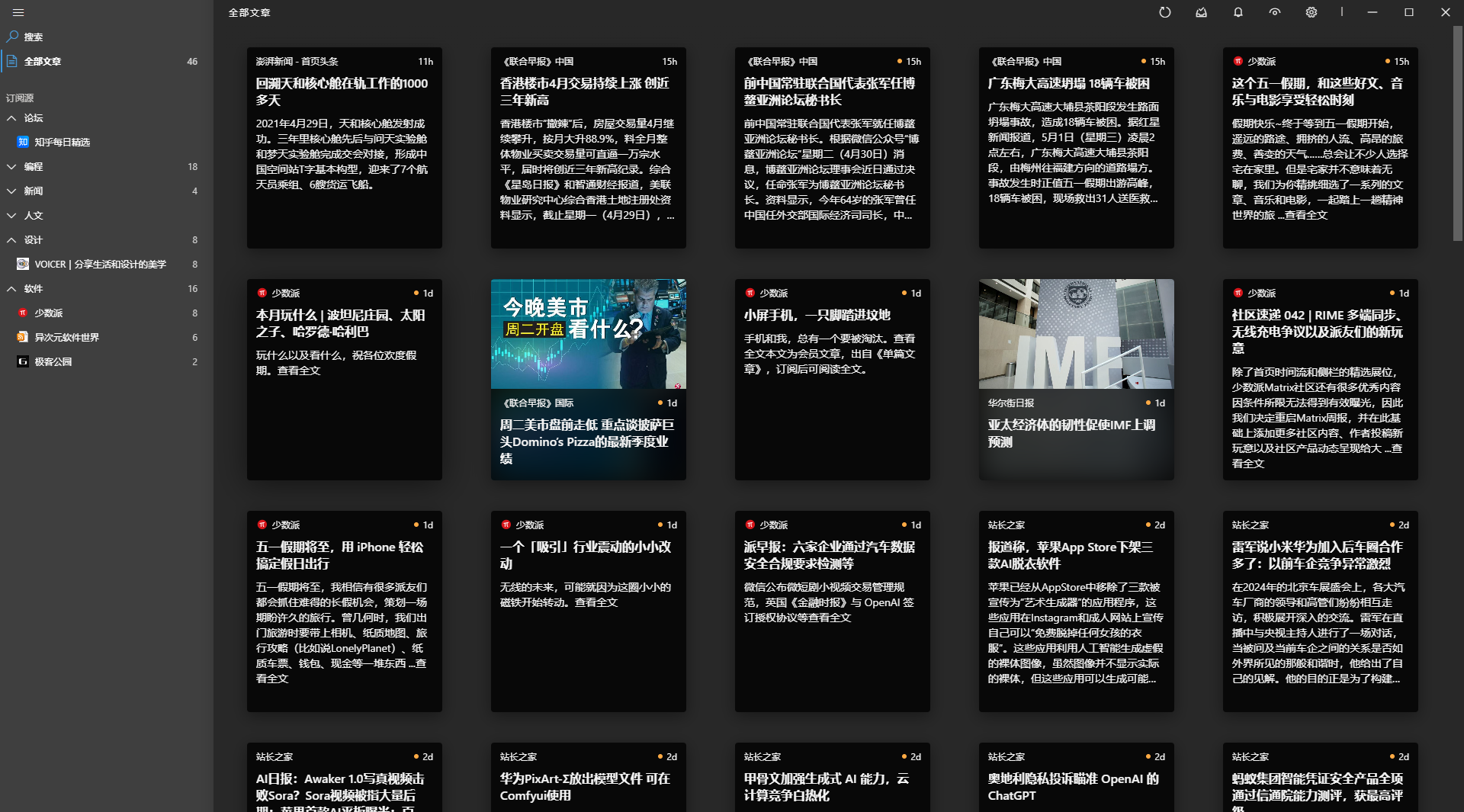Select the 知乎每日精选 source
The width and height of the screenshot is (1464, 812).
click(107, 142)
